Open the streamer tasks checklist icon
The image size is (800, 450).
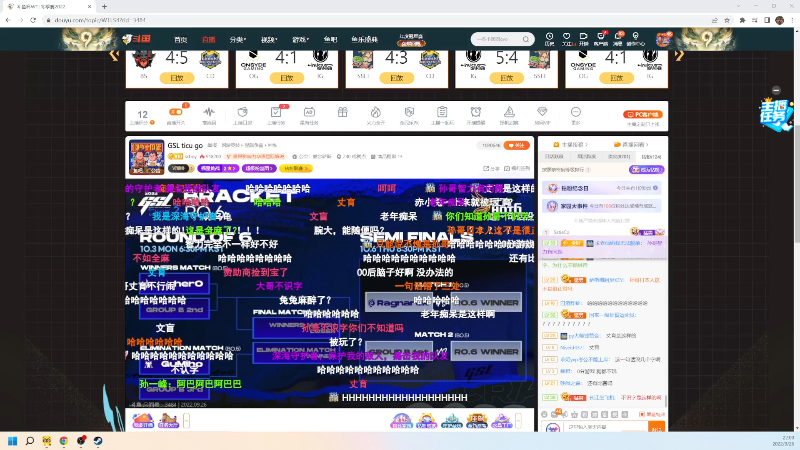(x=276, y=112)
